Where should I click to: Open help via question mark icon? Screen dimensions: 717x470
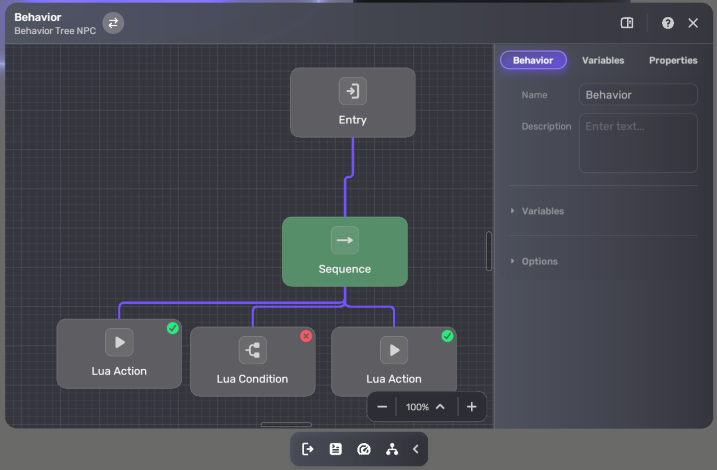pos(668,23)
